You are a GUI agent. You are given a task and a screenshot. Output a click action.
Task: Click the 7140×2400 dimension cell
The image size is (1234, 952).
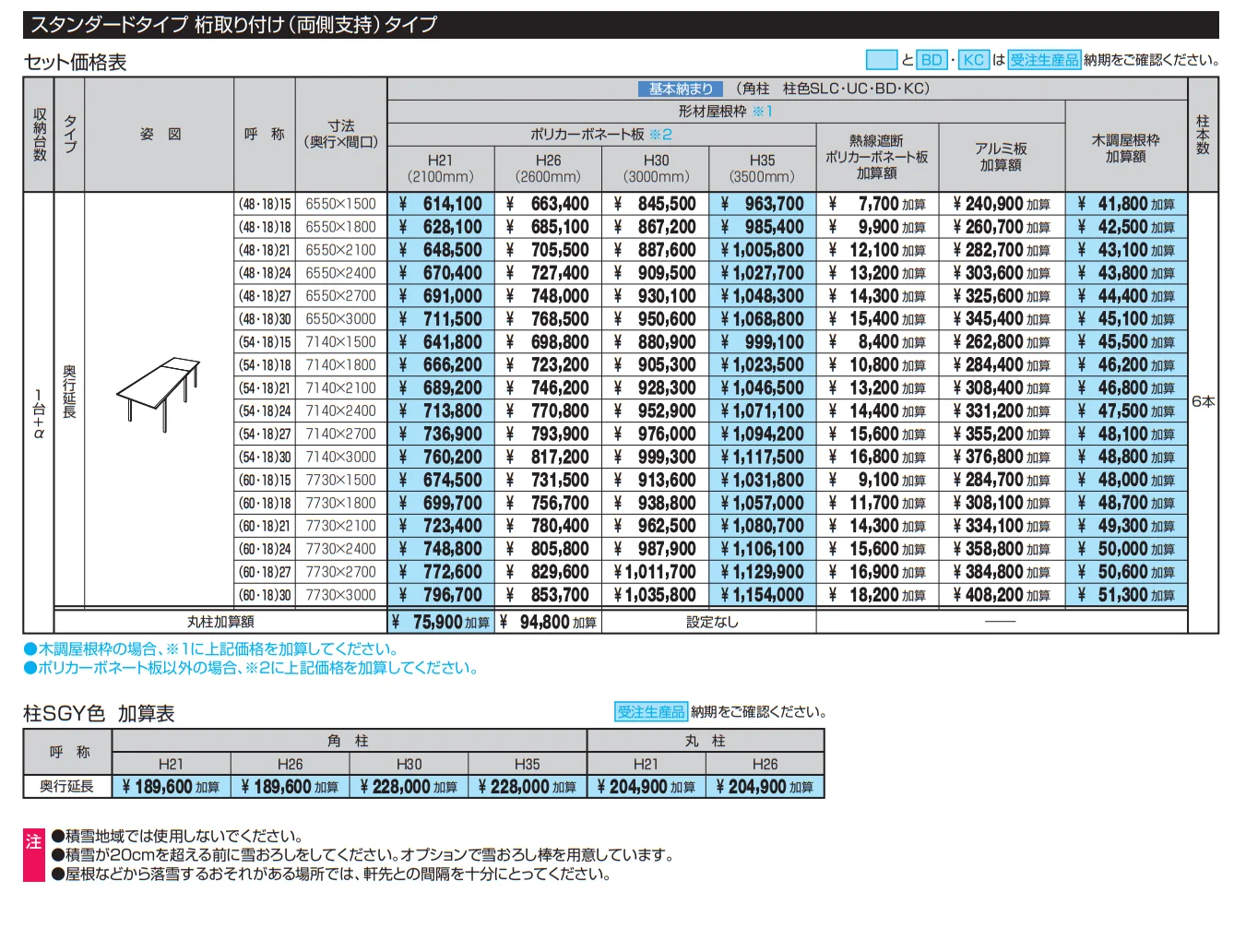click(341, 411)
